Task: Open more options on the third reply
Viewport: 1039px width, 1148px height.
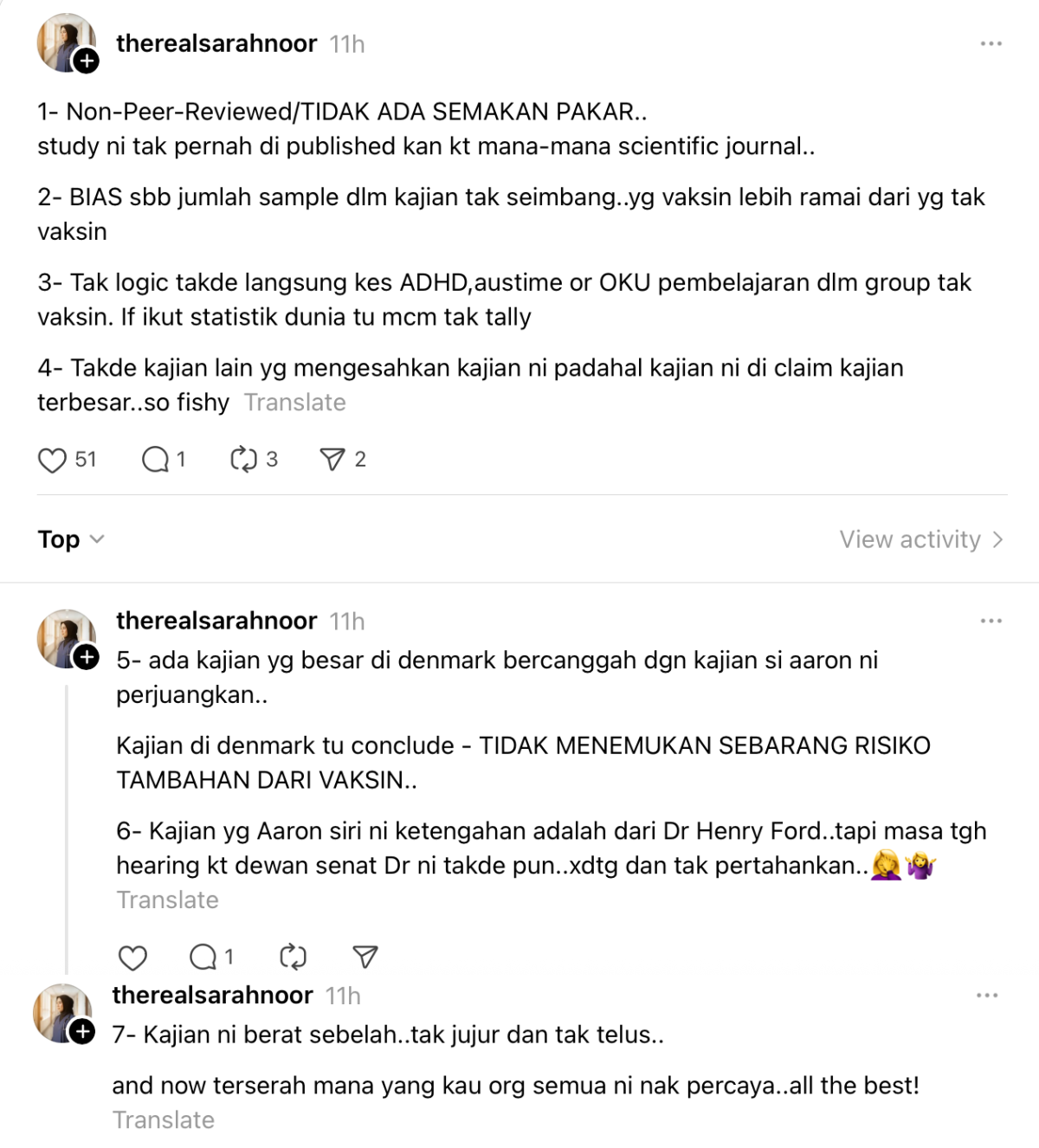Action: tap(987, 996)
